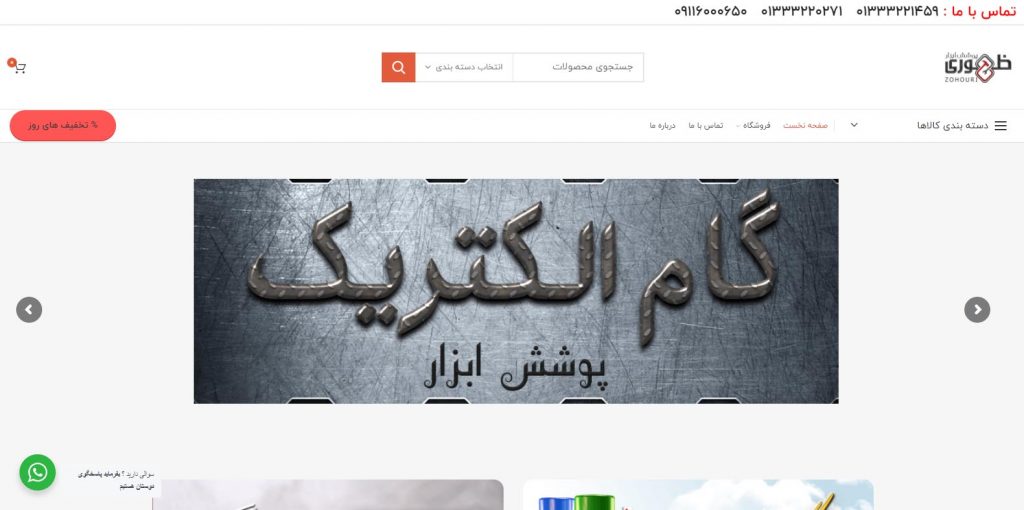Viewport: 1024px width, 510px height.
Task: Click phone number 01333221459
Action: (897, 12)
